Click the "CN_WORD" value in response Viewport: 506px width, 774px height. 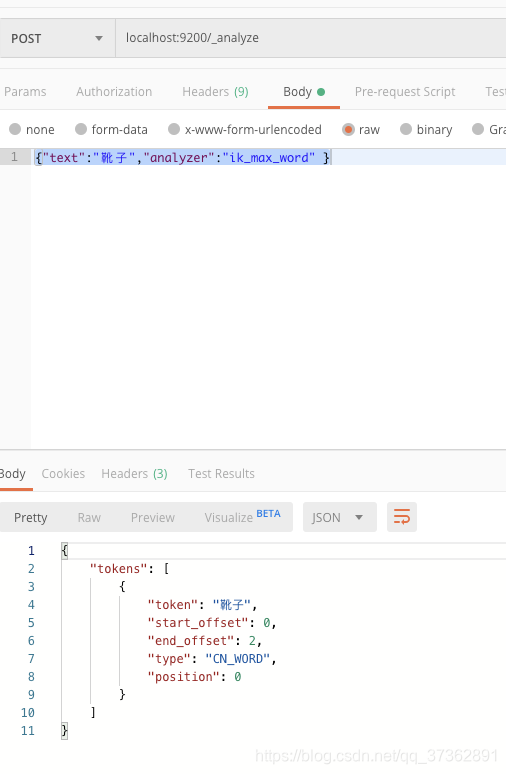pyautogui.click(x=237, y=659)
